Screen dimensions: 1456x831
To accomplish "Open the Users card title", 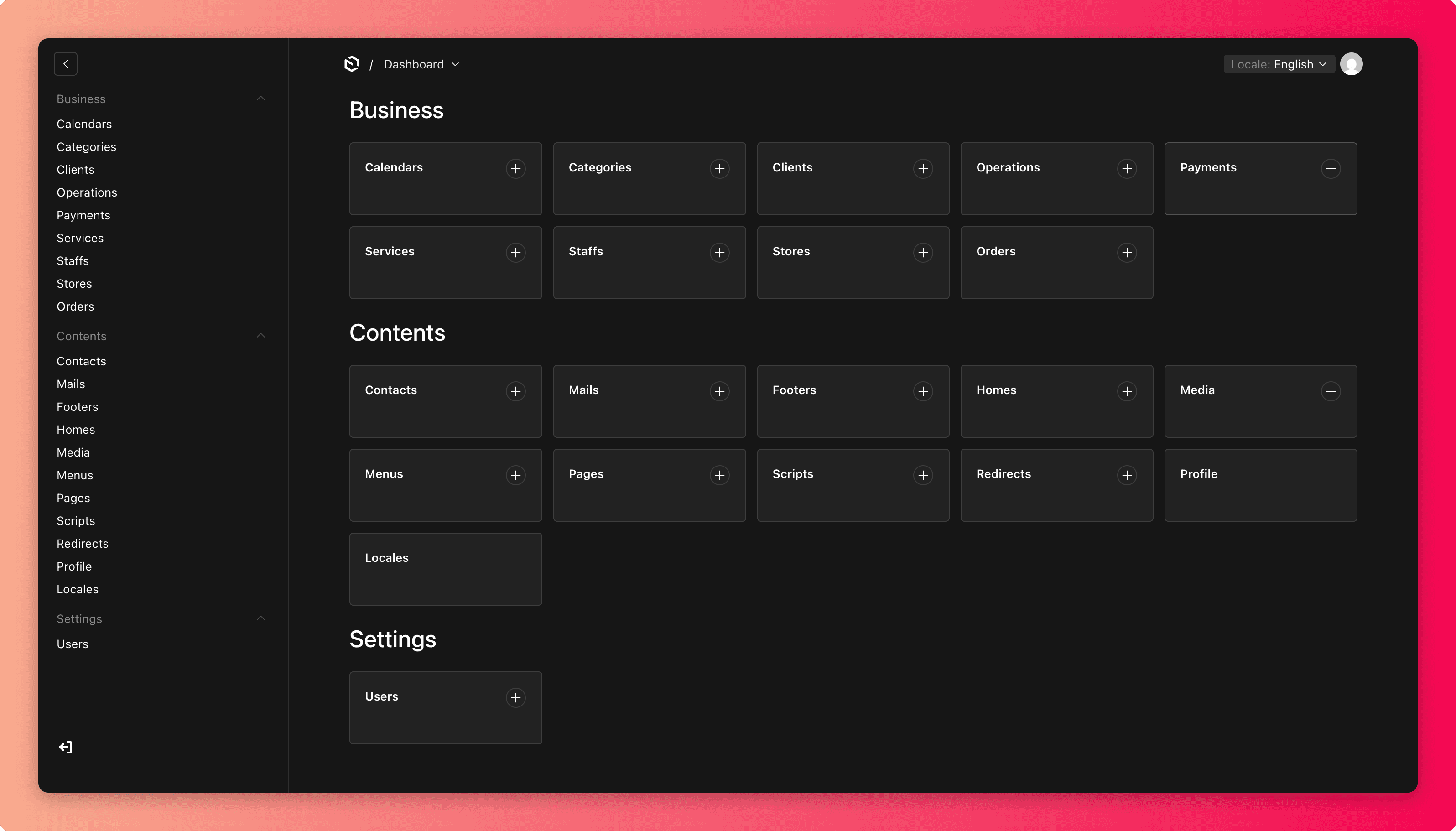I will click(x=381, y=697).
